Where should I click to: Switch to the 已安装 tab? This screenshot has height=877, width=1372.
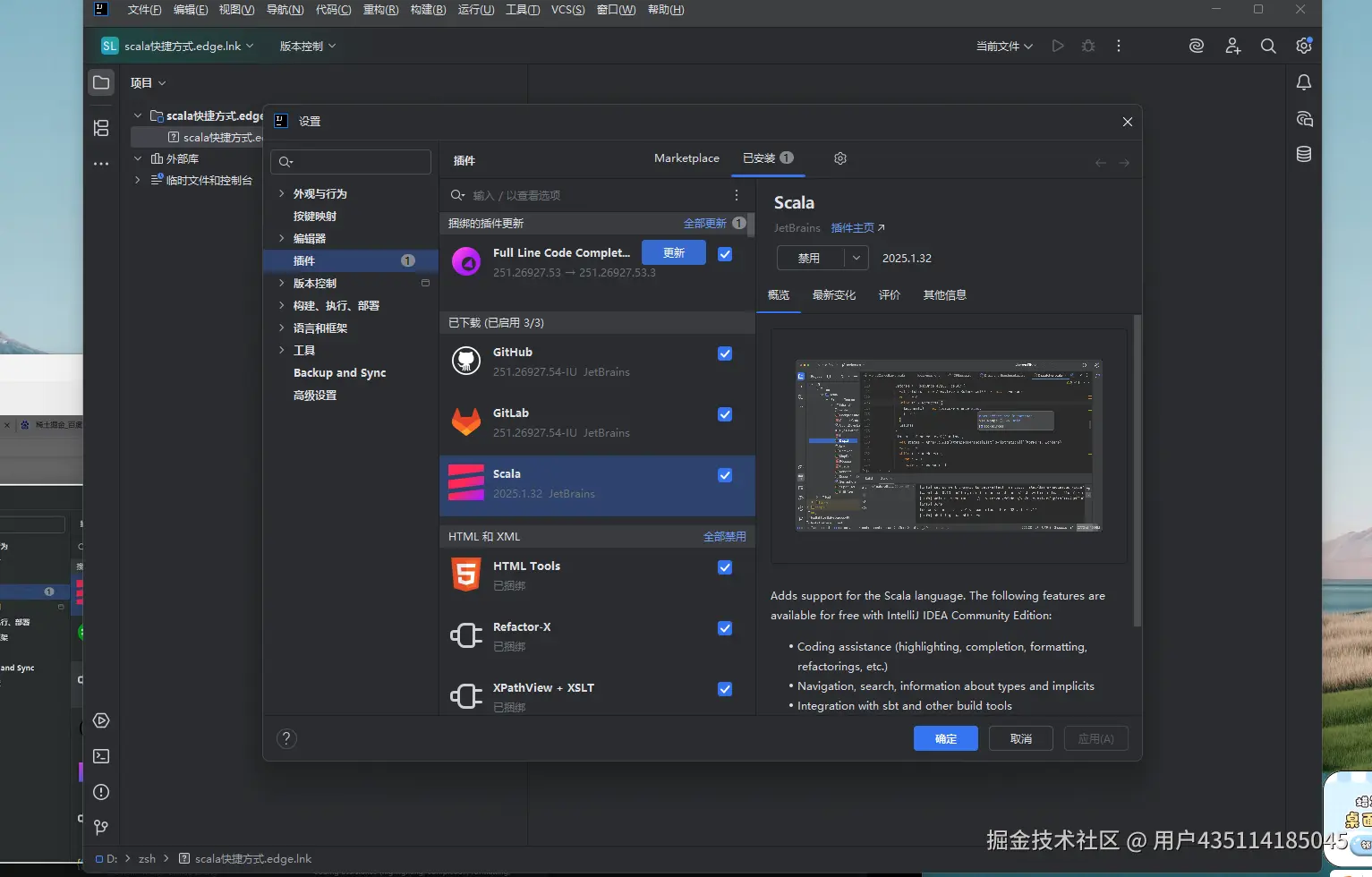pos(768,158)
